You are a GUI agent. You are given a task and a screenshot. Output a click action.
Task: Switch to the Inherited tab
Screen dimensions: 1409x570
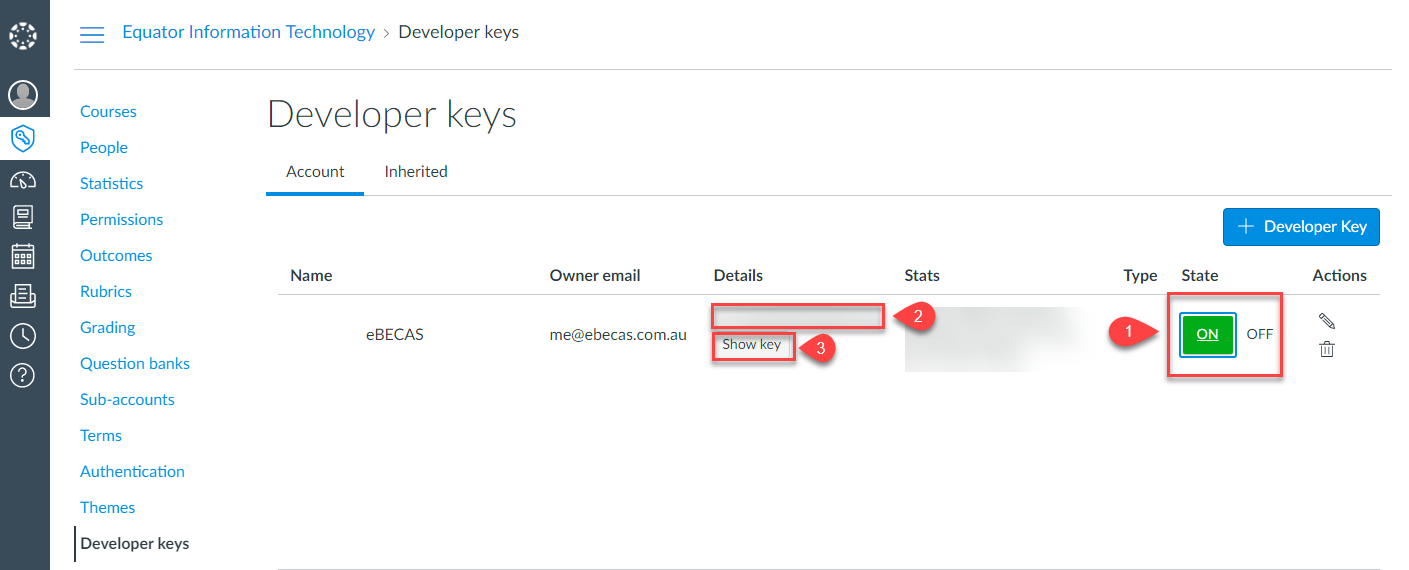click(416, 172)
